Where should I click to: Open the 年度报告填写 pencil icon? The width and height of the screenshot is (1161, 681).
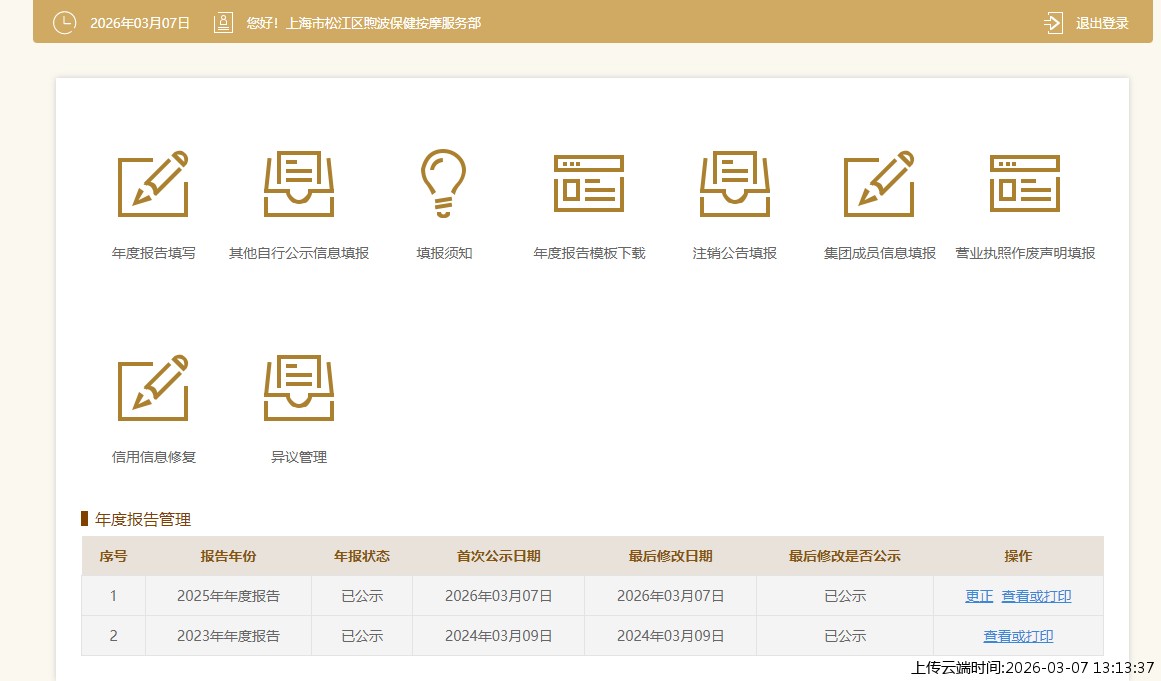[x=153, y=184]
